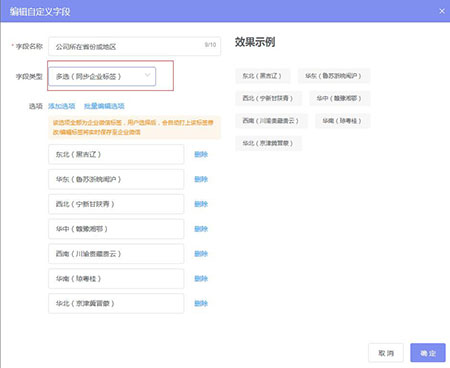The width and height of the screenshot is (450, 368).
Task: Delete the 东北（黑吉辽）option
Action: tap(201, 154)
